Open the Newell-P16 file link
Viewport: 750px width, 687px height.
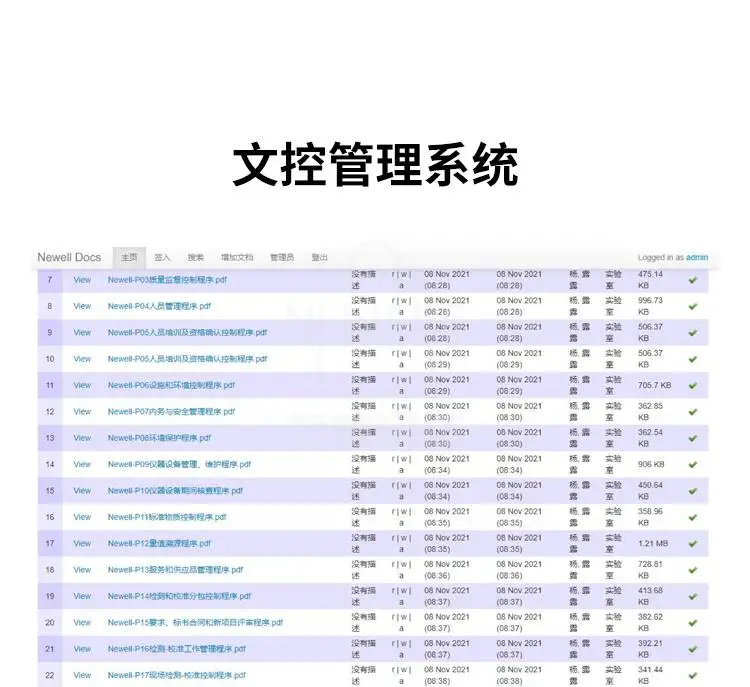(x=176, y=649)
